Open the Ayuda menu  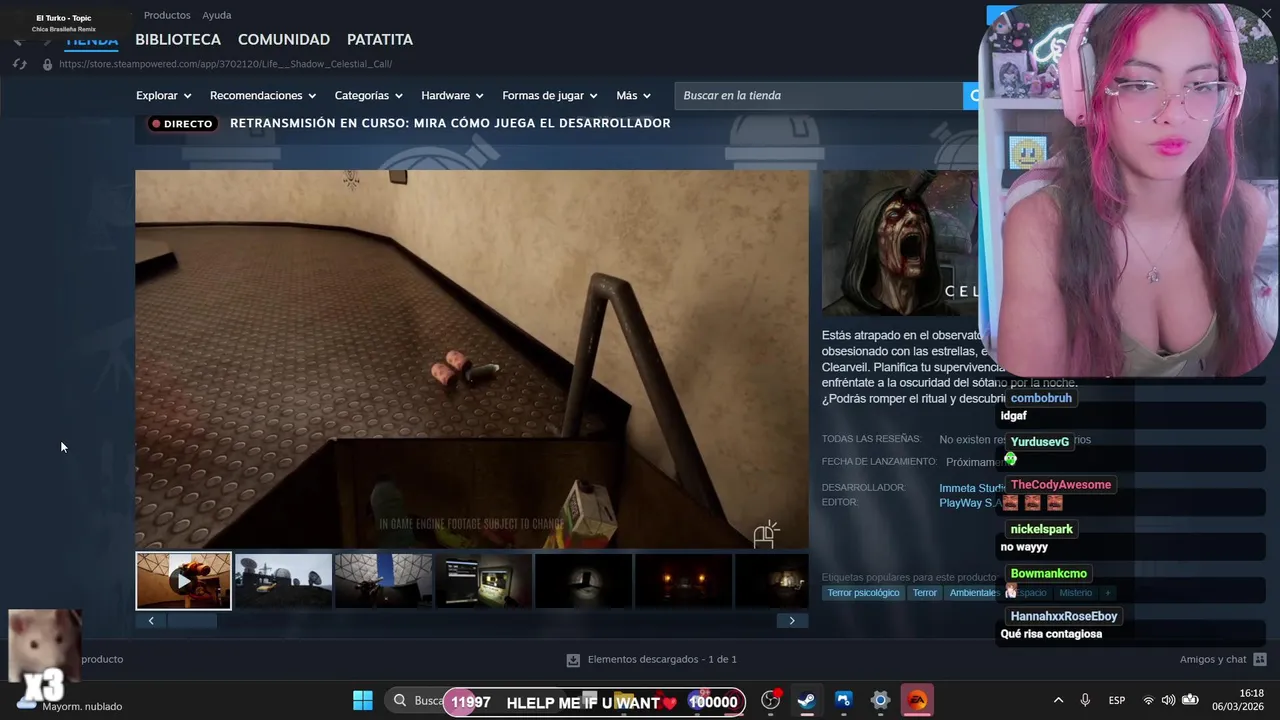(217, 15)
